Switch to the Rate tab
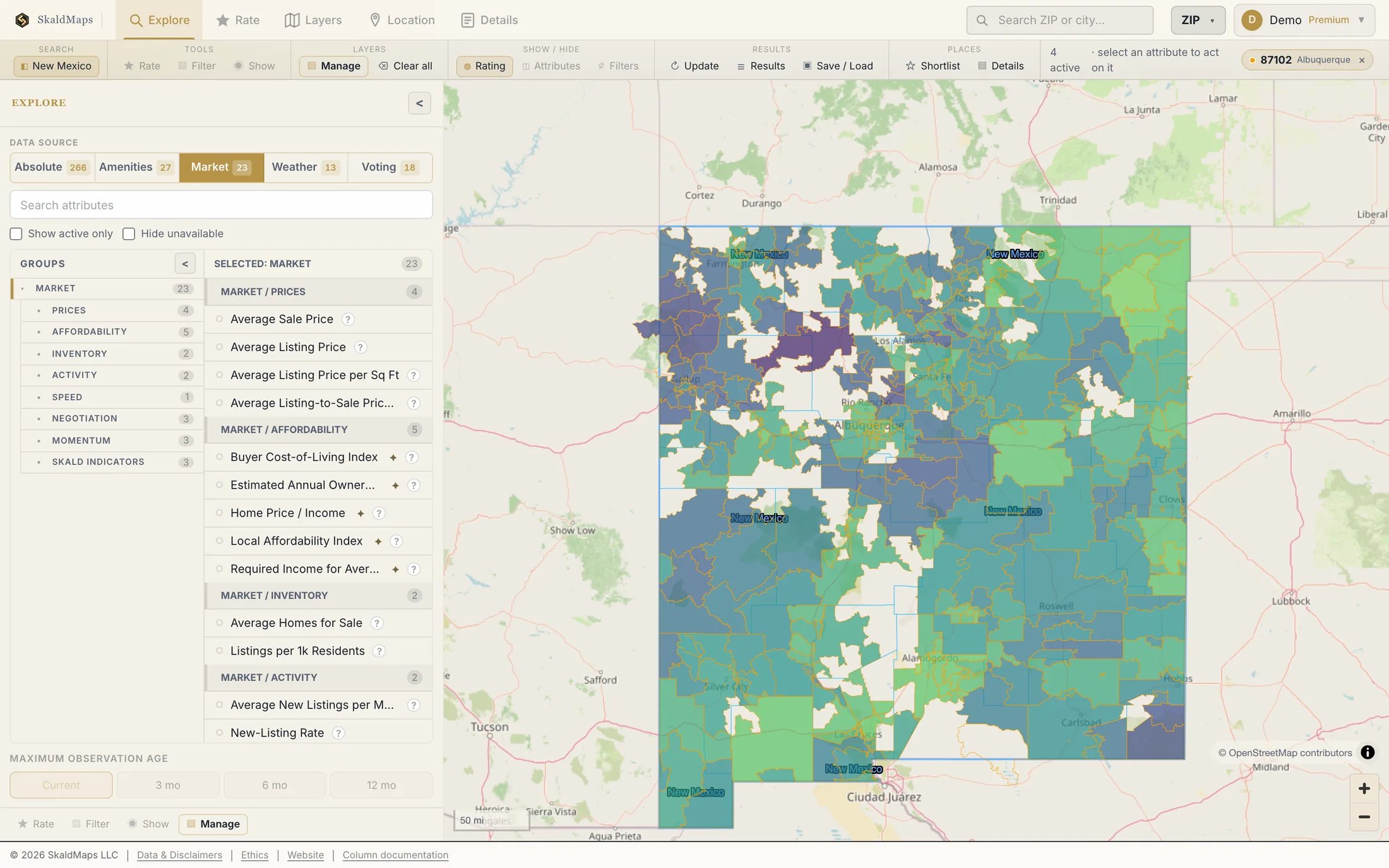 coord(238,20)
